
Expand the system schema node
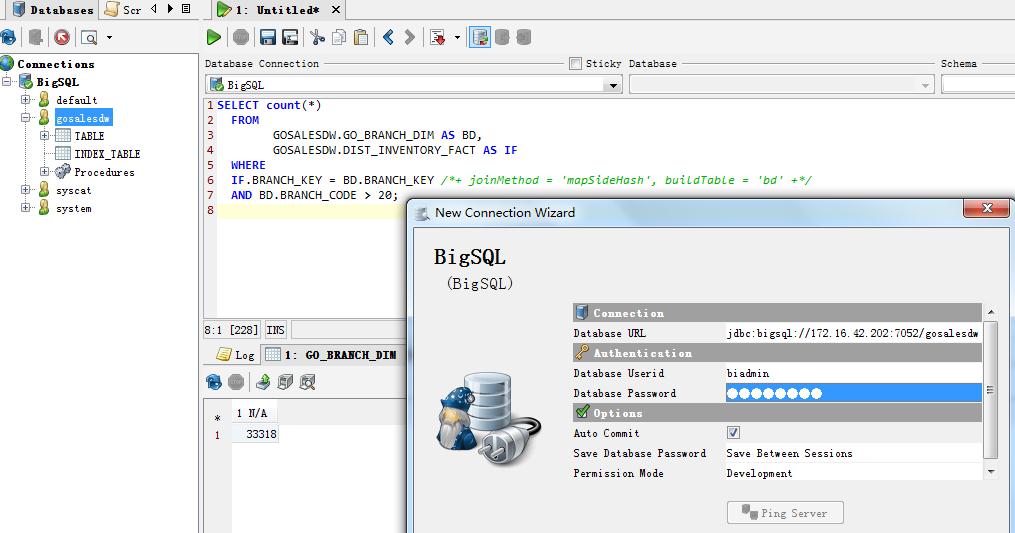25,208
